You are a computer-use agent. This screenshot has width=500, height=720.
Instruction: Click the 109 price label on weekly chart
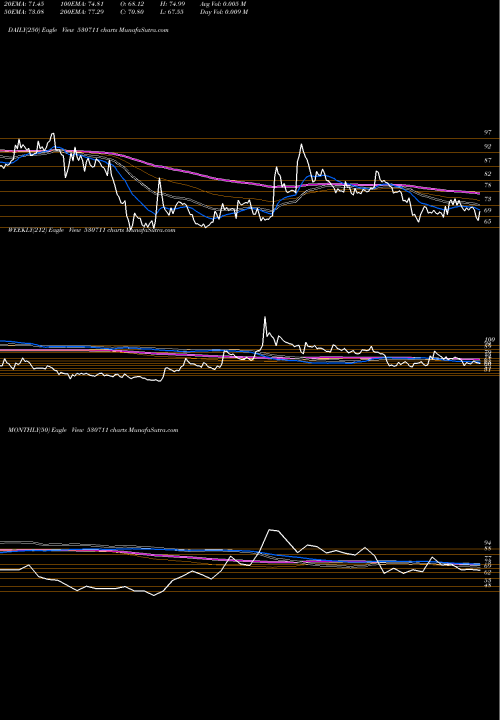click(x=489, y=340)
